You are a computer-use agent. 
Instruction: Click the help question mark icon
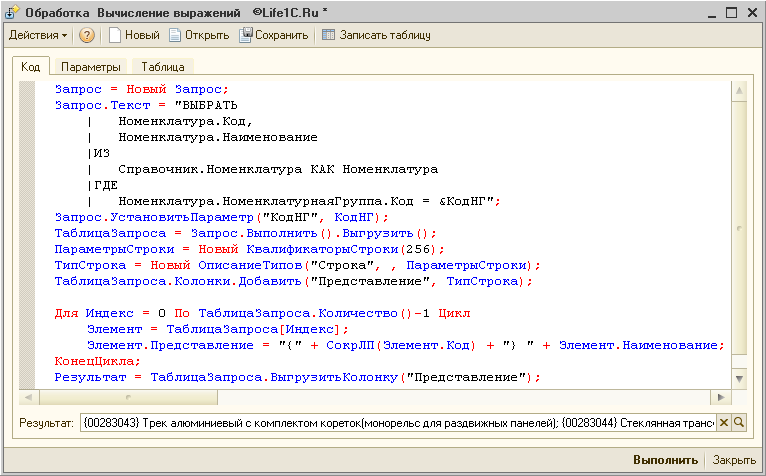86,35
